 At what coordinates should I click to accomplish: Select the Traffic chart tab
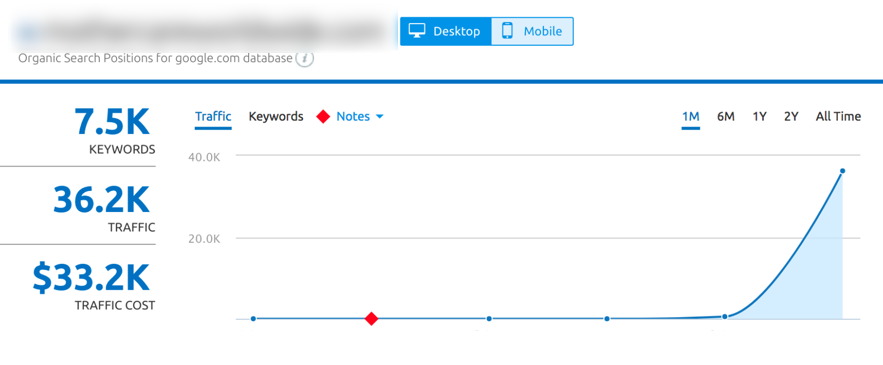[x=213, y=117]
